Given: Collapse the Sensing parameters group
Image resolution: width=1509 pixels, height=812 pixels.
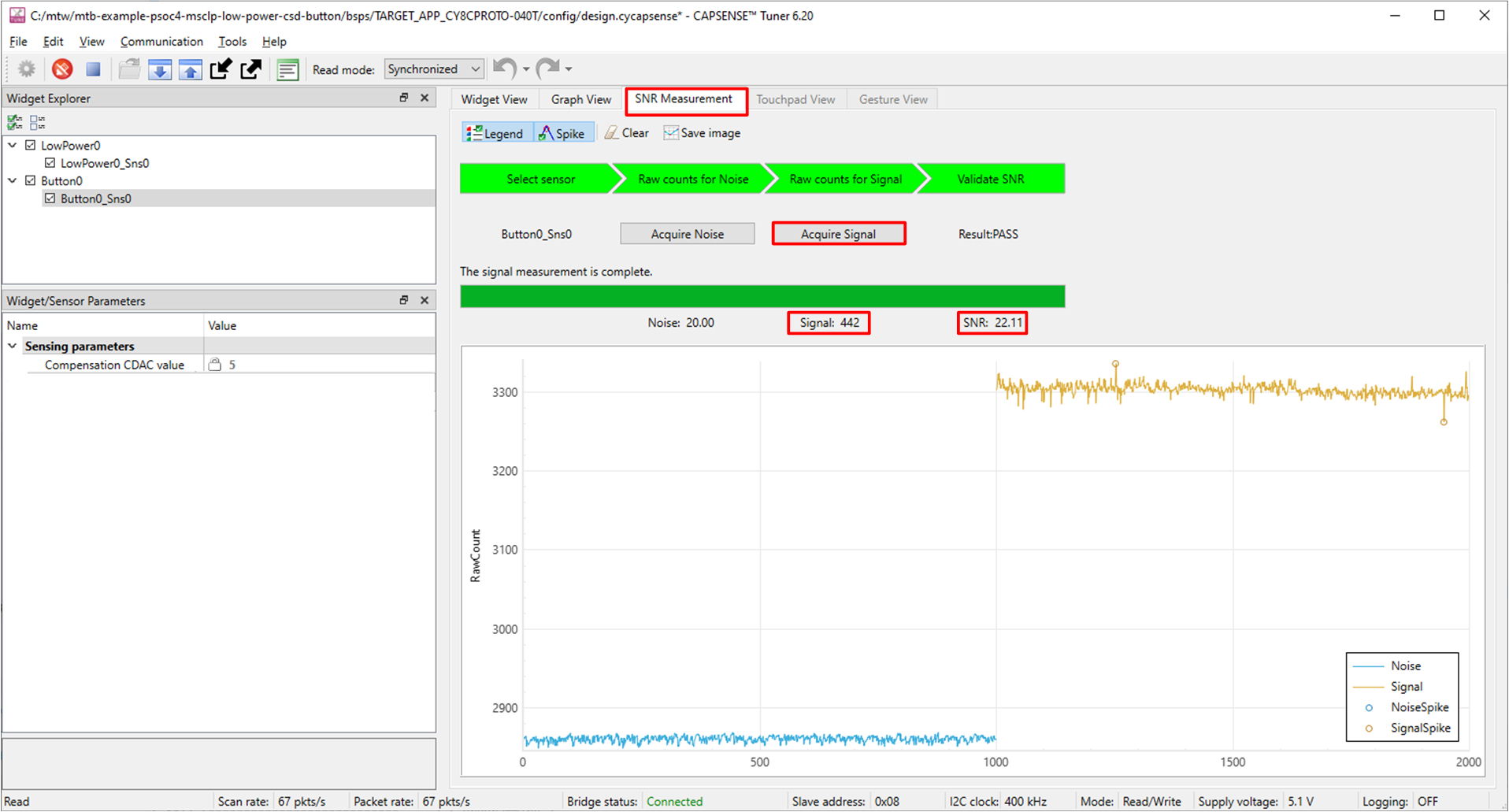Looking at the screenshot, I should (x=13, y=346).
